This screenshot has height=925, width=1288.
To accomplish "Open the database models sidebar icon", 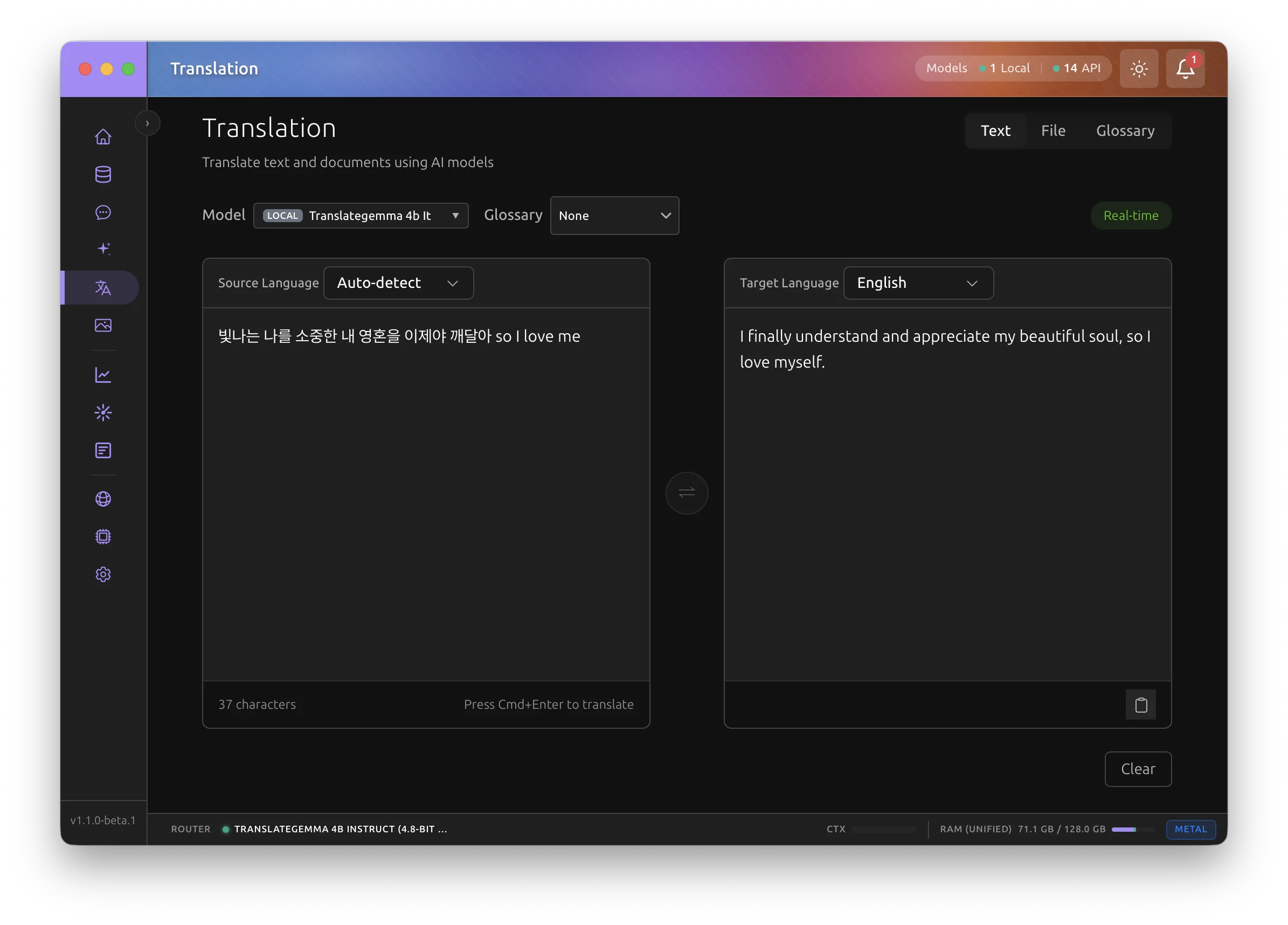I will coord(103,175).
